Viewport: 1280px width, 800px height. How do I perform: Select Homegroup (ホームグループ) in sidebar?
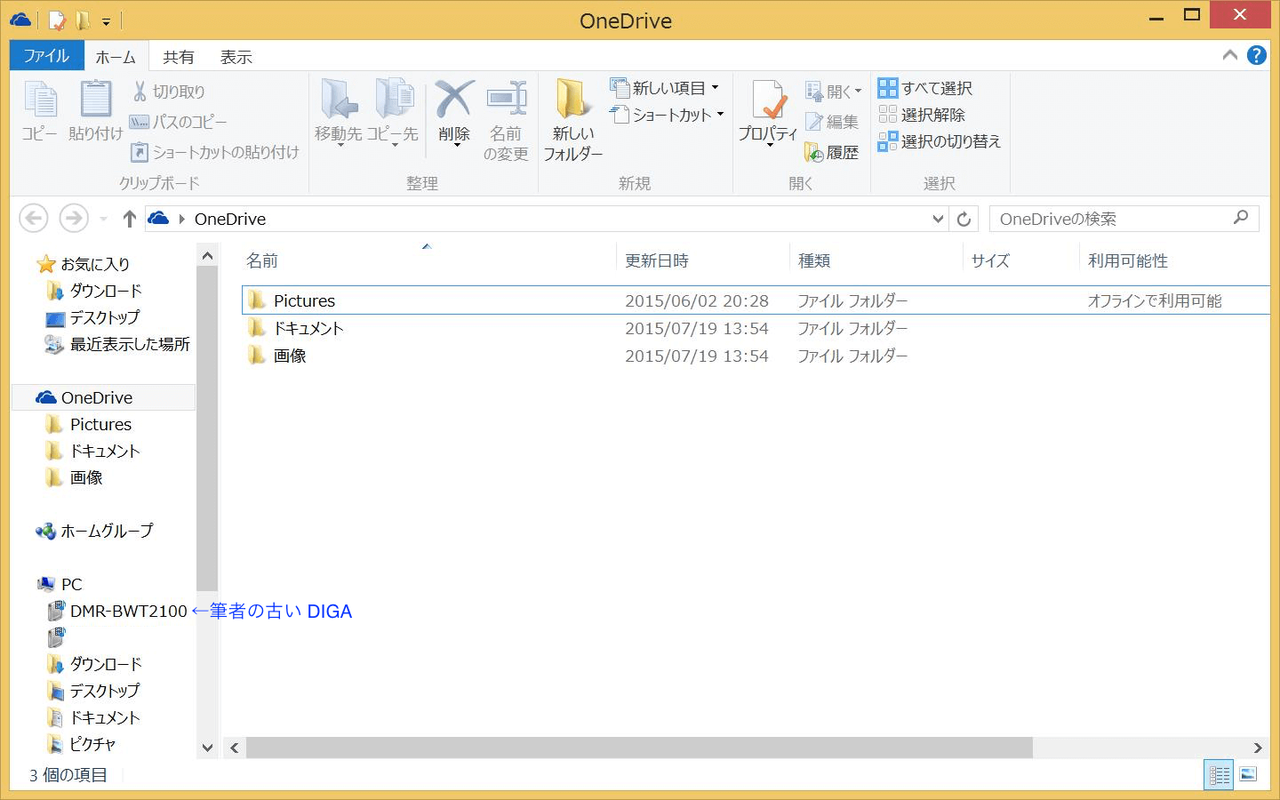coord(95,531)
